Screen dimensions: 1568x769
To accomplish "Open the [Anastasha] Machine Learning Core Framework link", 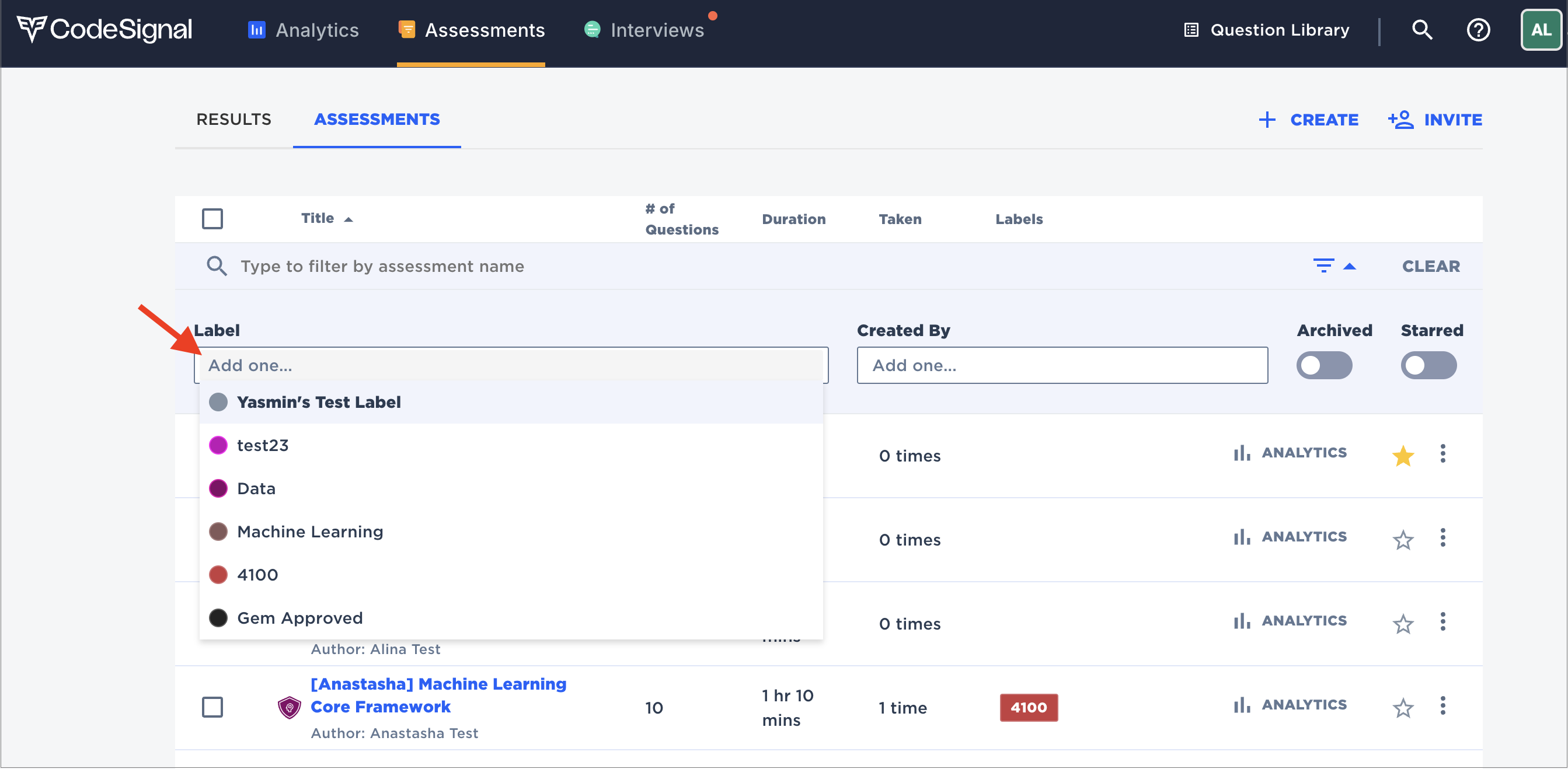I will (x=438, y=695).
